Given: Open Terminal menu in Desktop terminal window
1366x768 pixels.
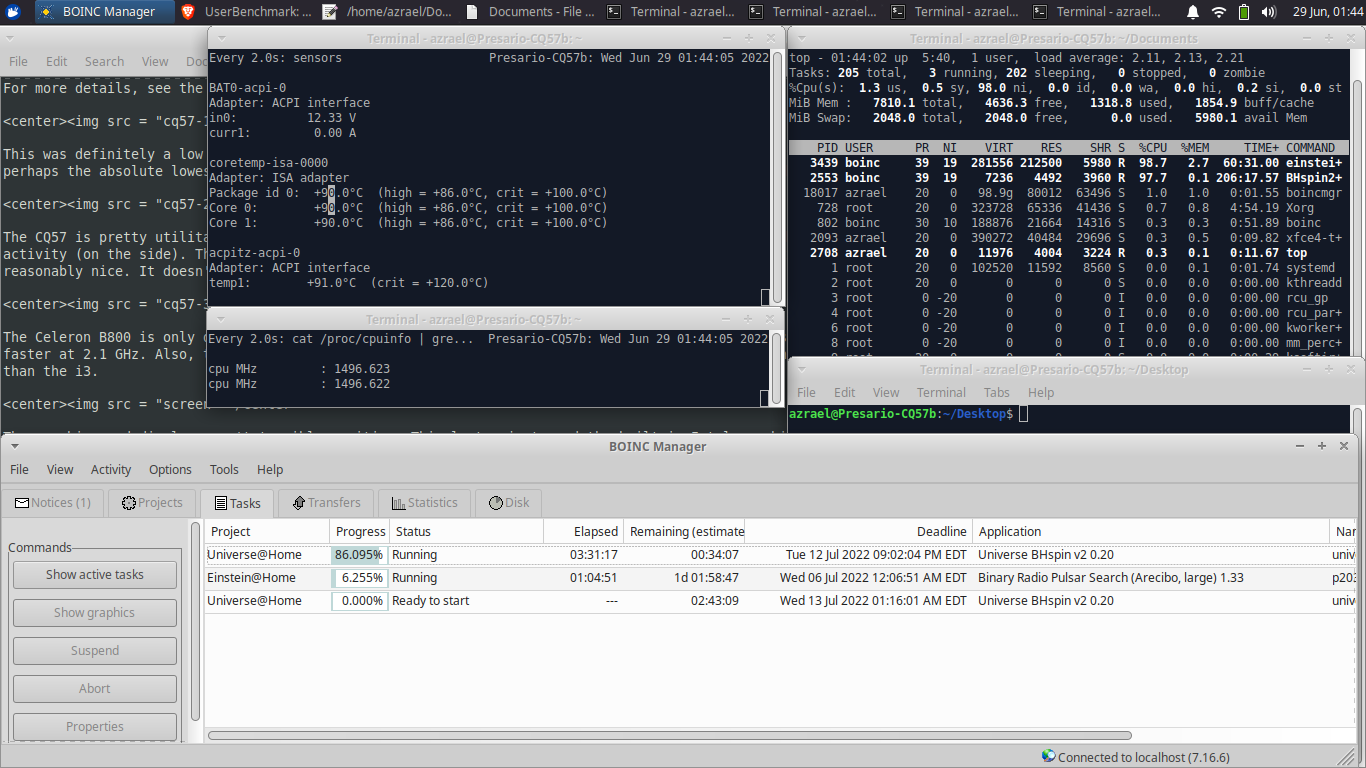Looking at the screenshot, I should [941, 392].
